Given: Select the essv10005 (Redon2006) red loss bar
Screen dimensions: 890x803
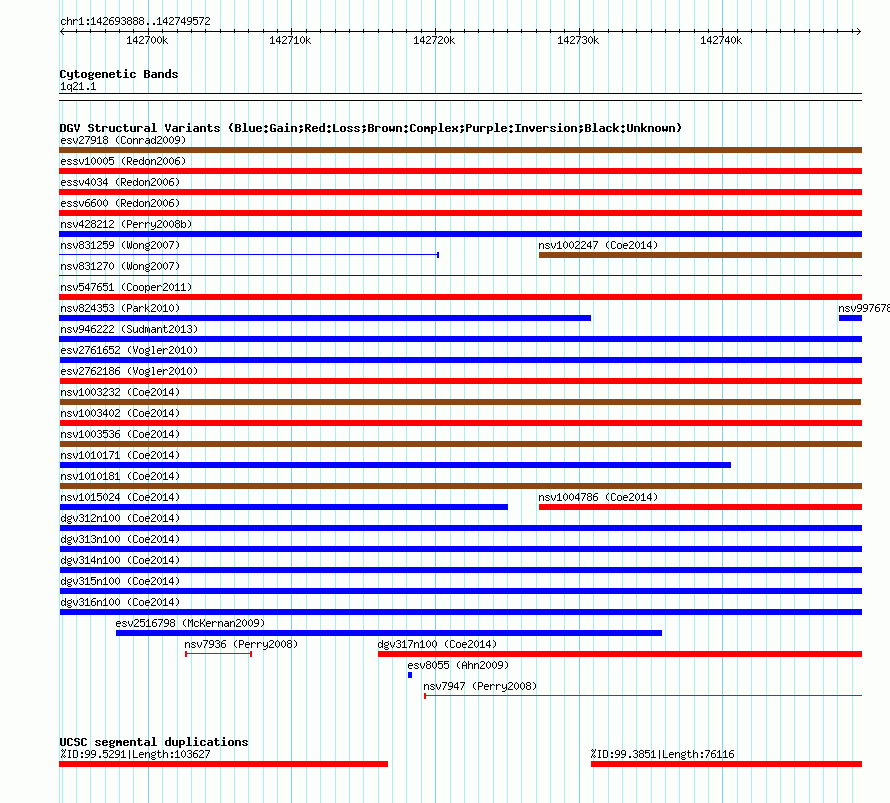Looking at the screenshot, I should point(460,171).
